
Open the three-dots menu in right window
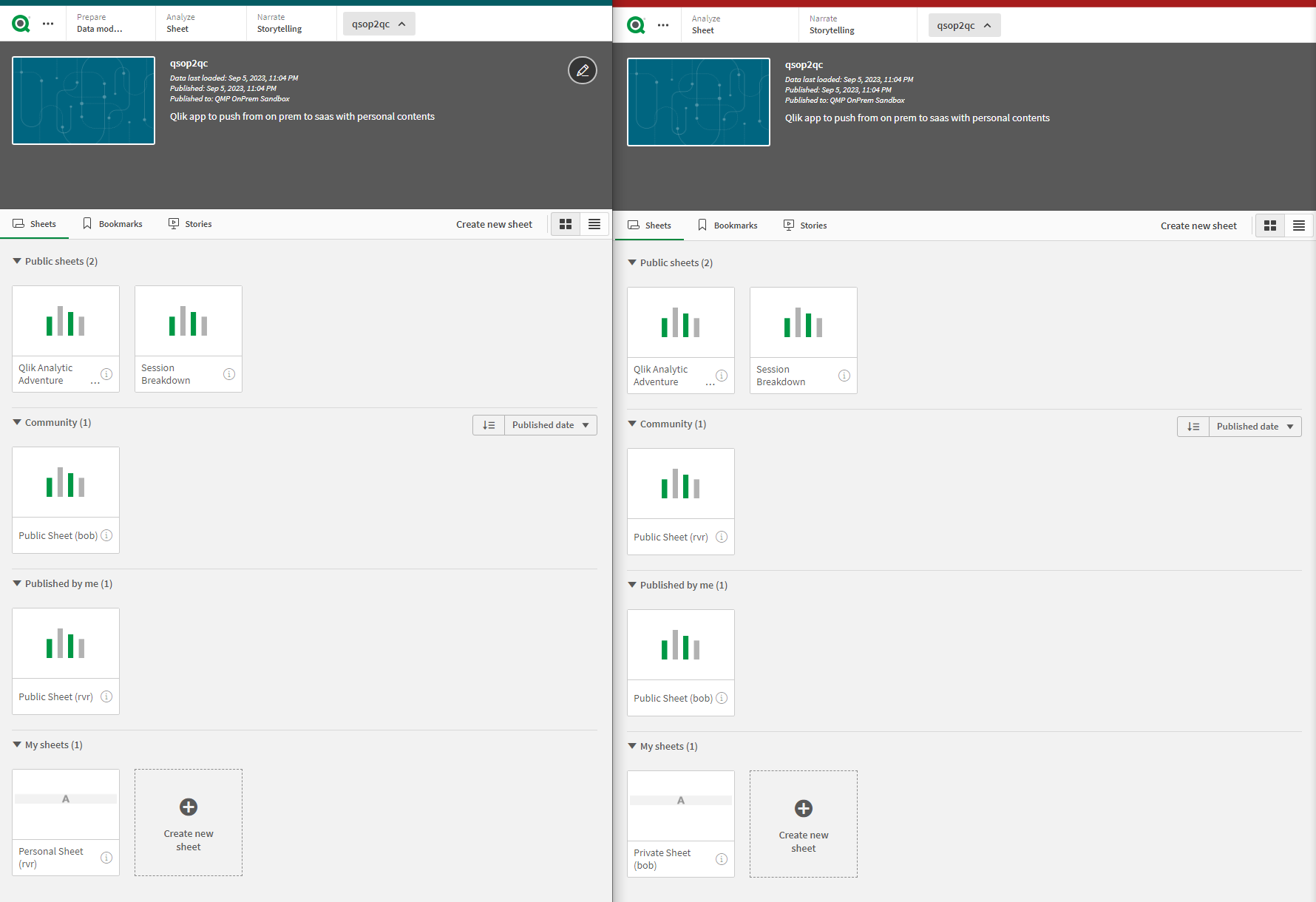(x=663, y=26)
